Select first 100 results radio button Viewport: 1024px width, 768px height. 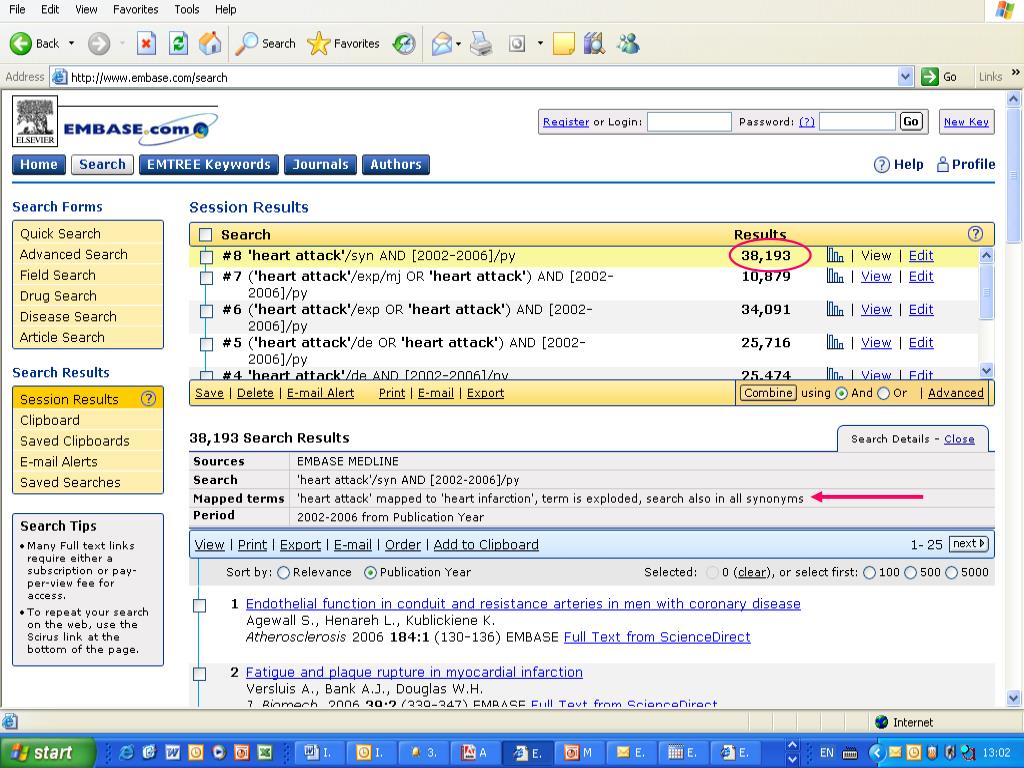pyautogui.click(x=869, y=573)
